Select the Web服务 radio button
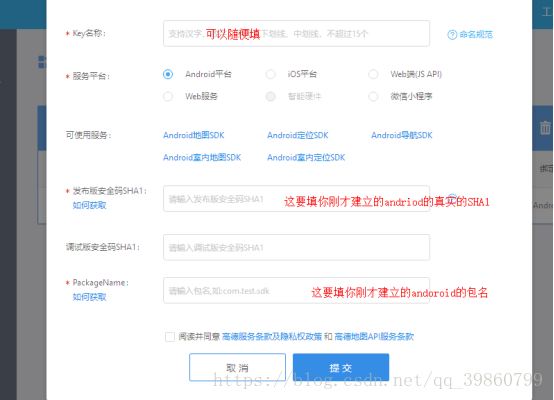Viewport: 554px width, 400px height. pyautogui.click(x=168, y=96)
